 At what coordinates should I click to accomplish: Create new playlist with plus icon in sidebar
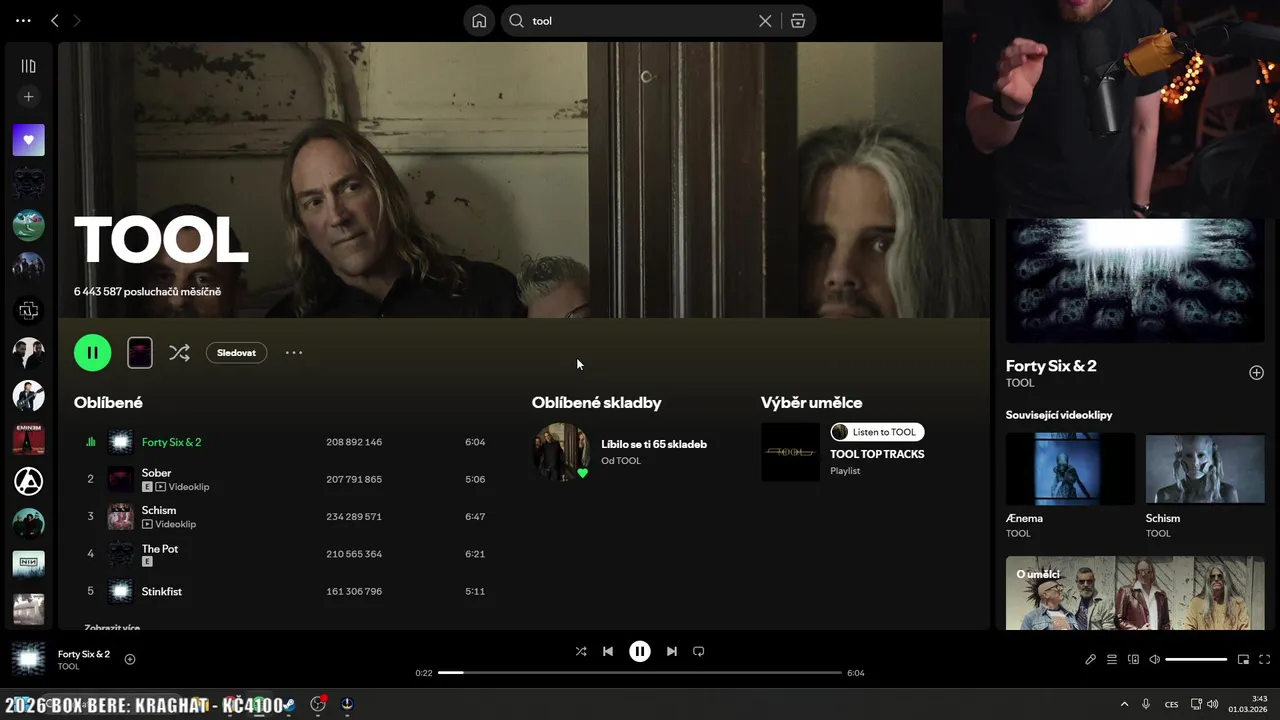point(28,97)
